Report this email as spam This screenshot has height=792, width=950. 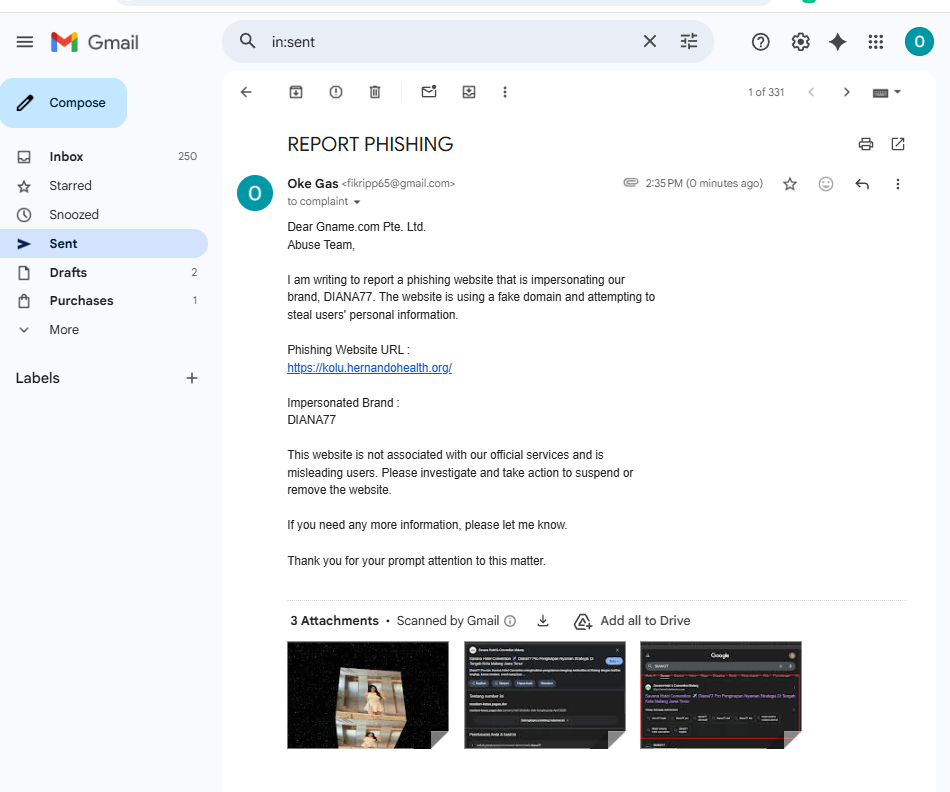336,92
